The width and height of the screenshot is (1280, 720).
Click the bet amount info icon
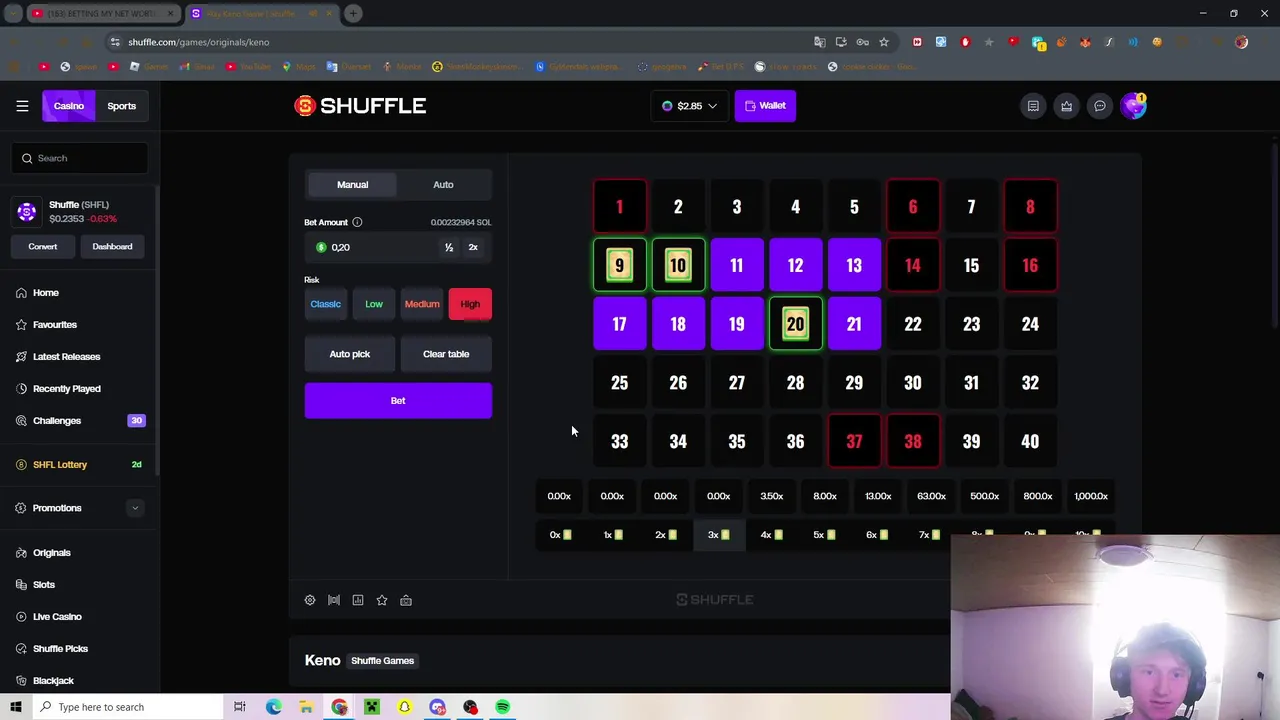pos(357,222)
